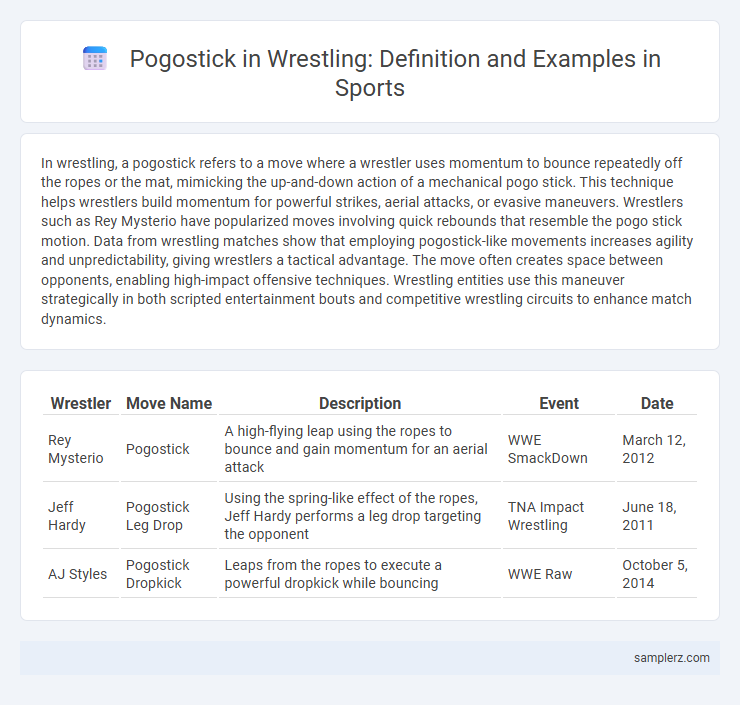Click the 'Rey Mysterio' table cell
Viewport: 740px width, 705px height.
point(81,449)
